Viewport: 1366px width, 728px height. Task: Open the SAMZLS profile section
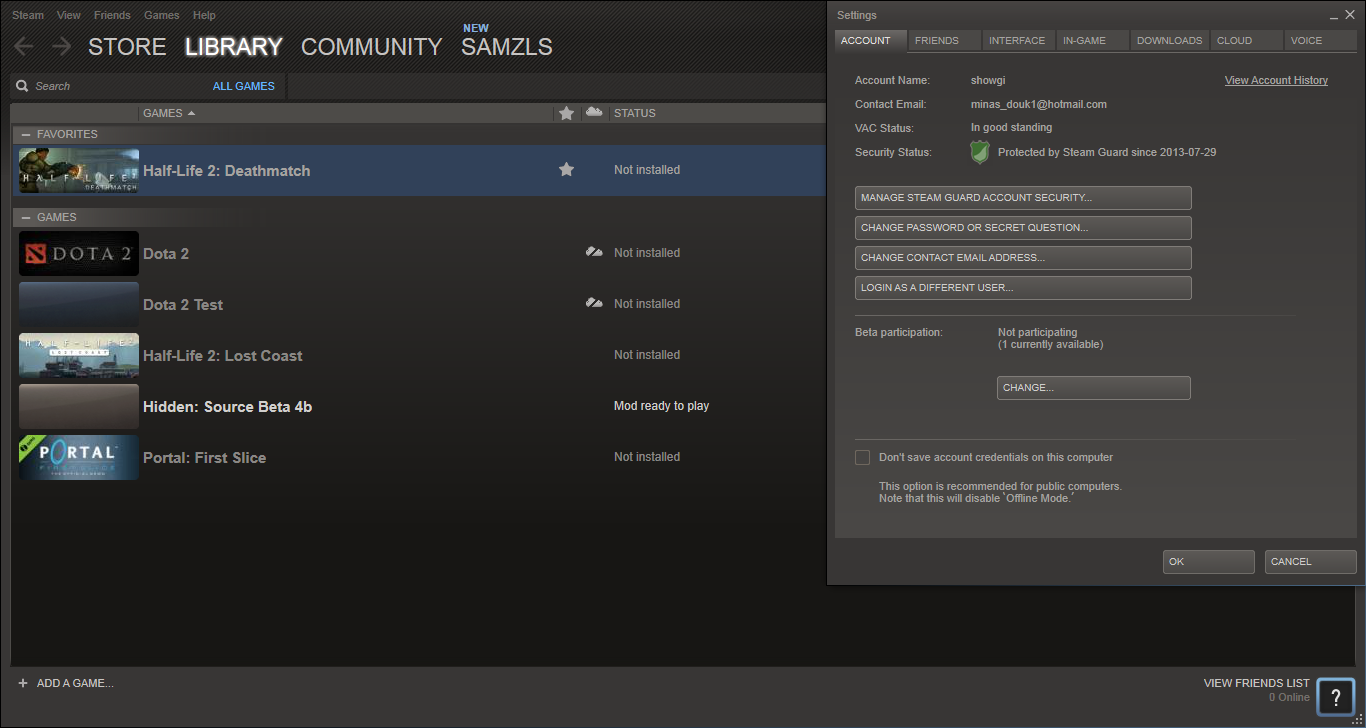click(x=507, y=47)
